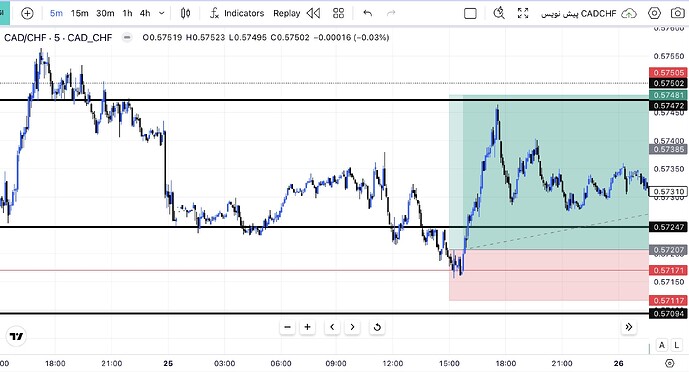Add a symbol to compare with the plus circle
Viewport: 689px width, 372px height.
click(x=27, y=13)
